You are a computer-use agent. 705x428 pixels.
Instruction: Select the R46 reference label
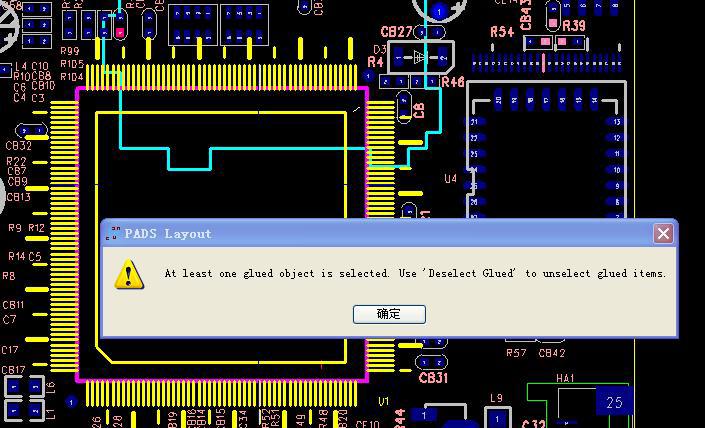453,82
